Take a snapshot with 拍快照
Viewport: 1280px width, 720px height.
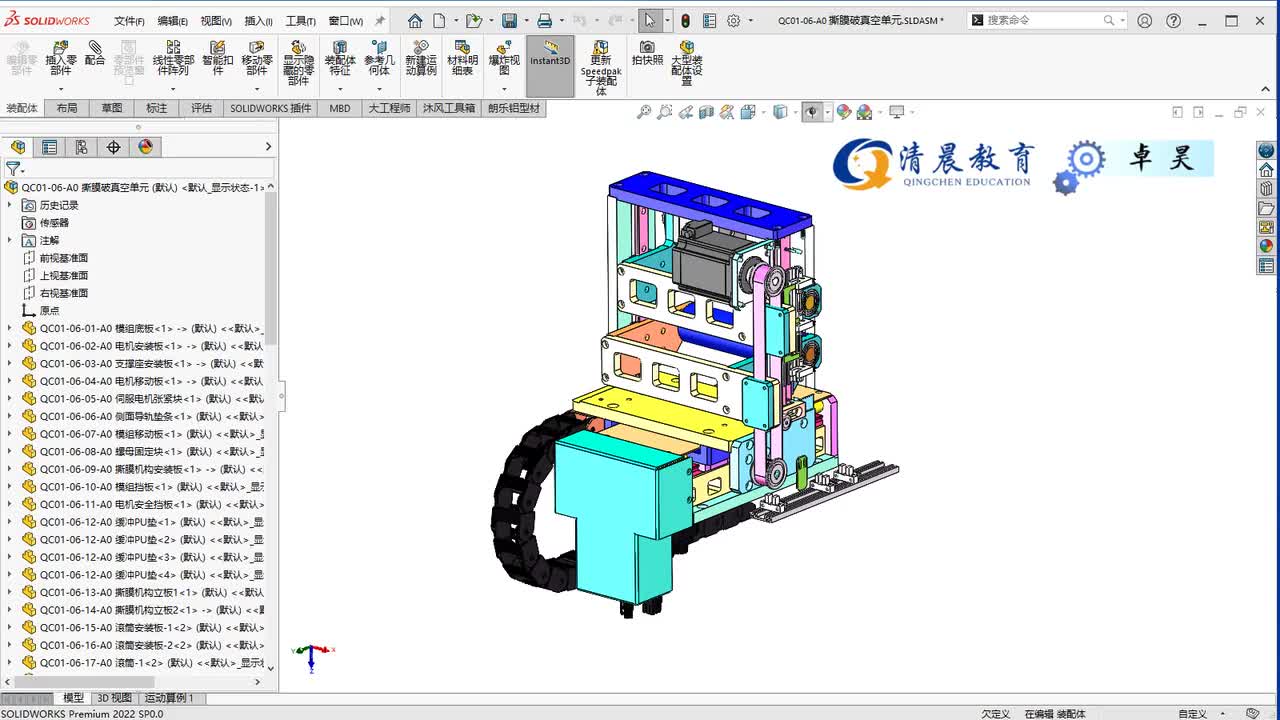[647, 53]
